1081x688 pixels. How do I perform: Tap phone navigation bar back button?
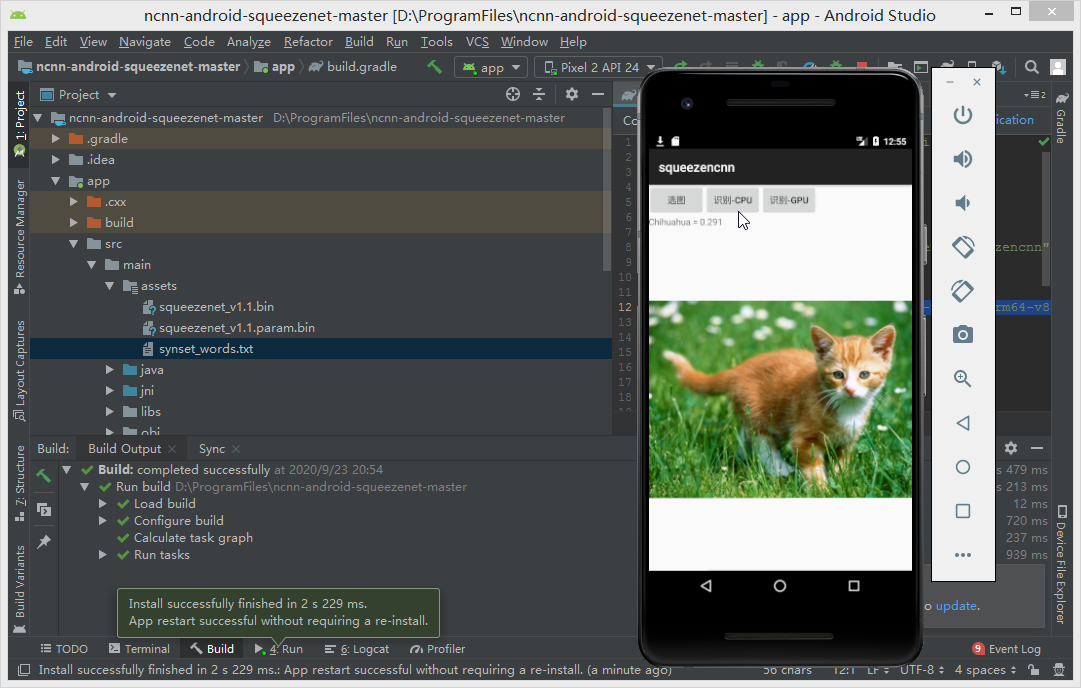pos(706,586)
